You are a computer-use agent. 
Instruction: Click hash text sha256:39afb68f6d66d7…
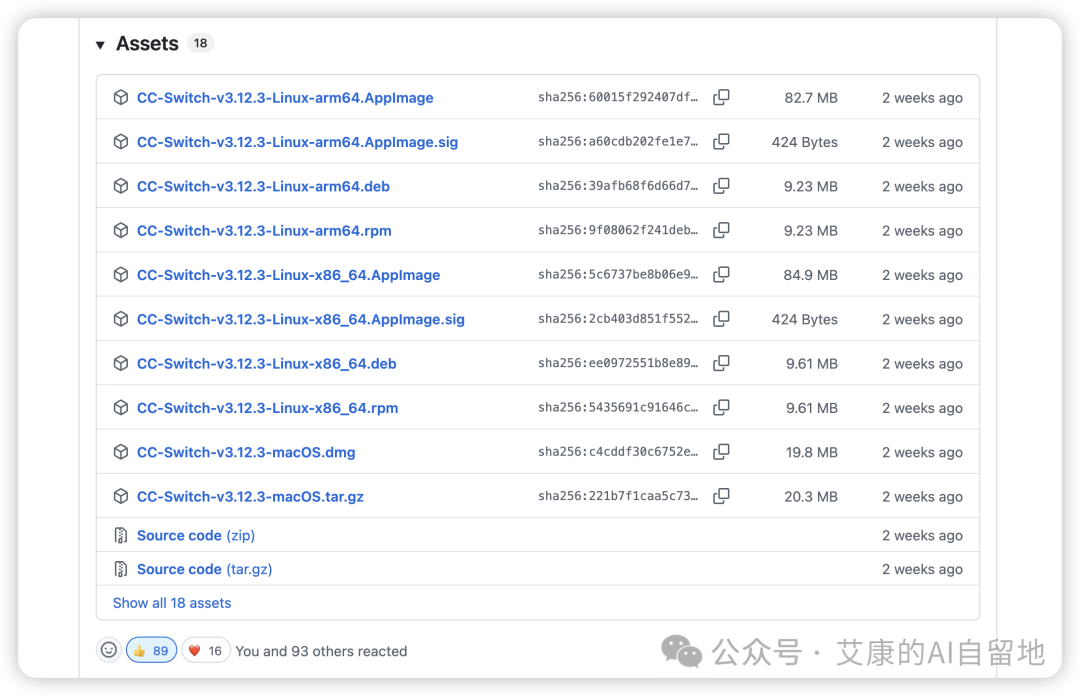(x=618, y=186)
